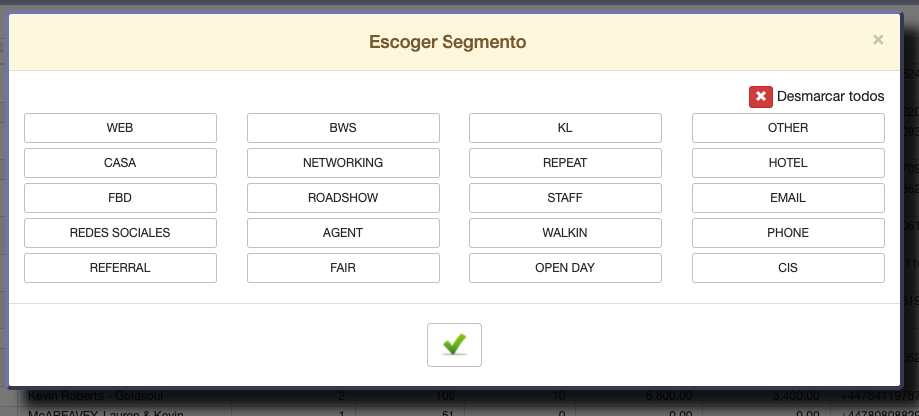Screen dimensions: 919x416
Task: Toggle the BWS segment
Action: [343, 128]
